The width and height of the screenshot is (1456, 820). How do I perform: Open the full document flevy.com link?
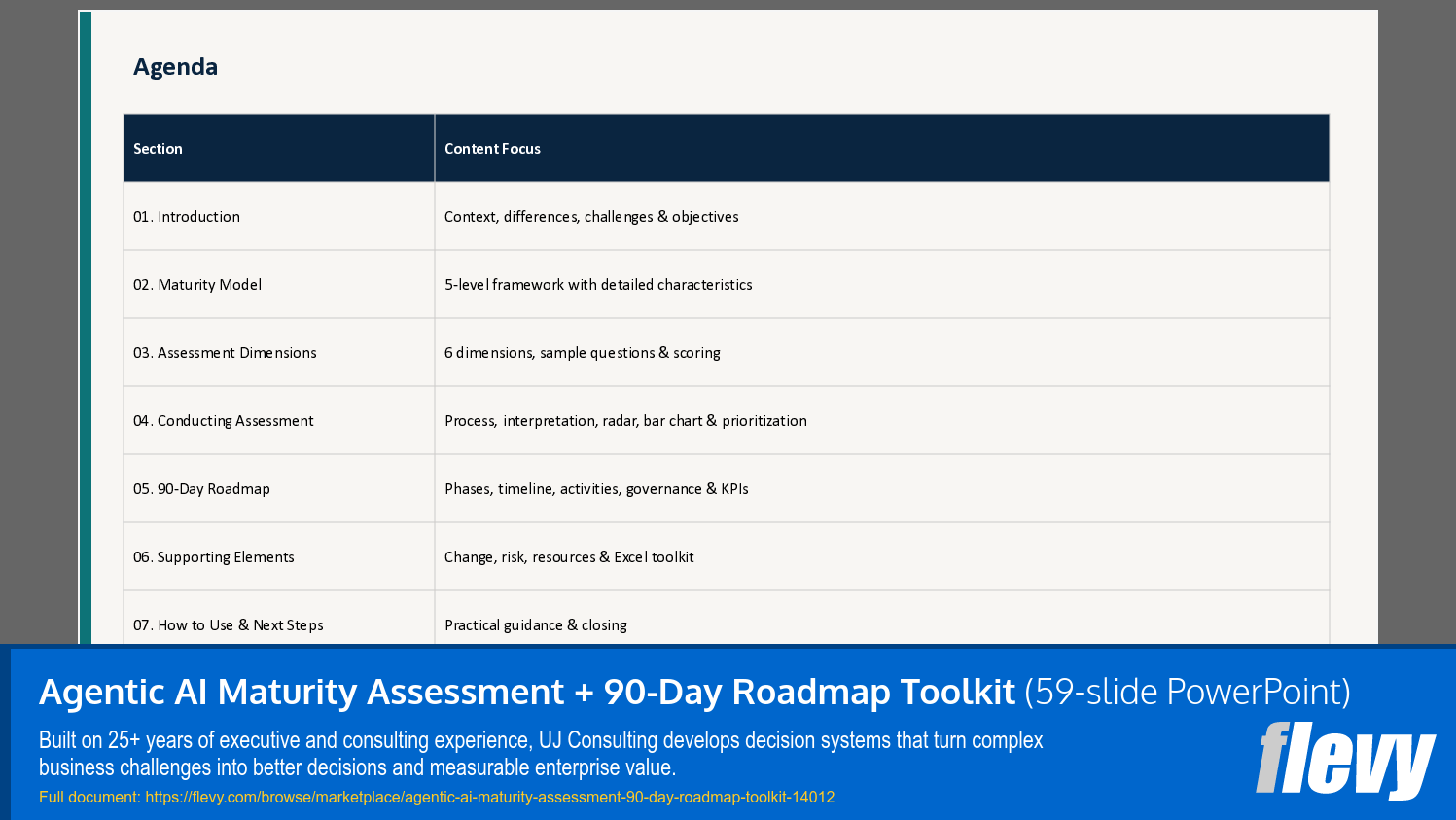(490, 797)
